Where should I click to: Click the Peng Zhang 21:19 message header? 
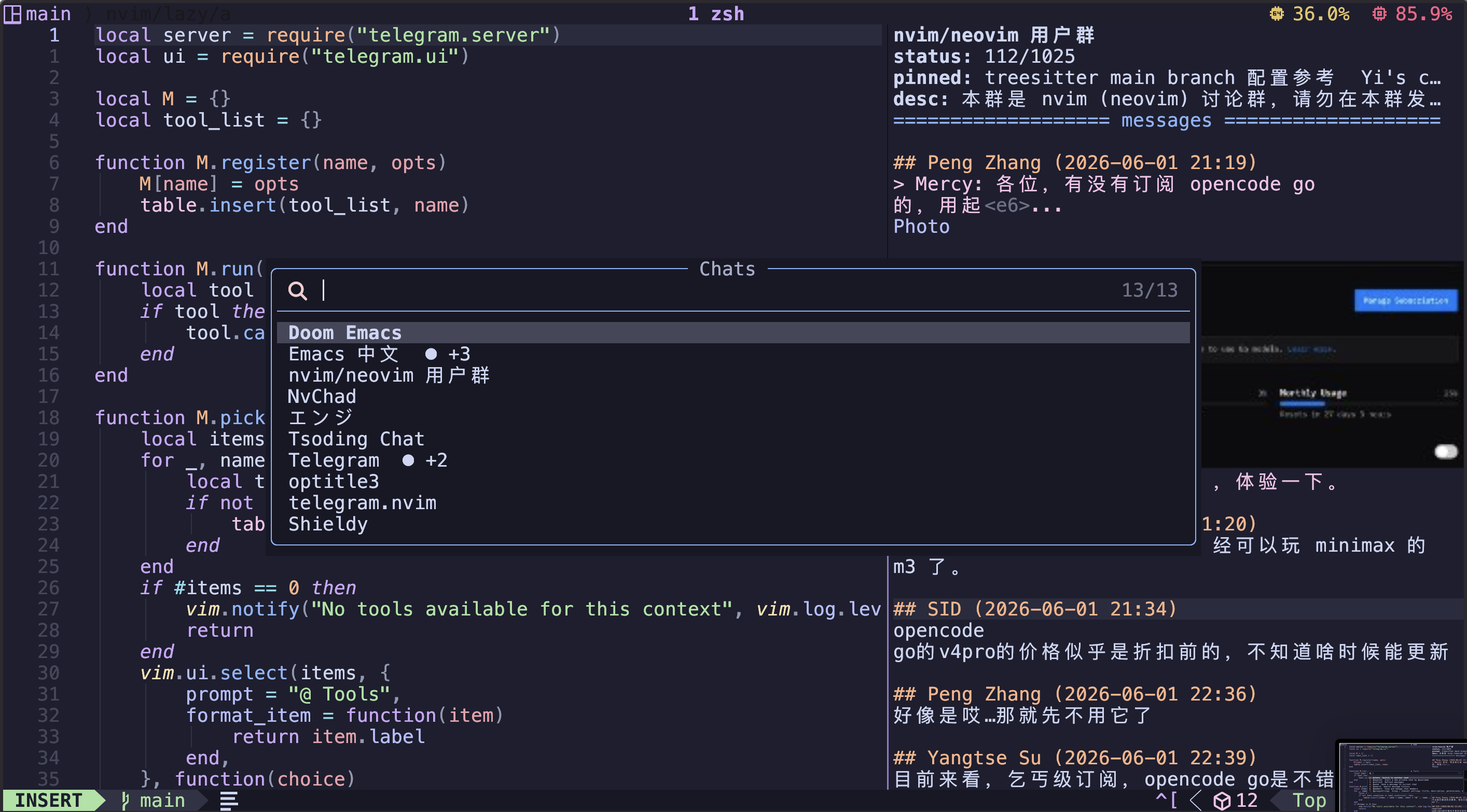(1075, 163)
